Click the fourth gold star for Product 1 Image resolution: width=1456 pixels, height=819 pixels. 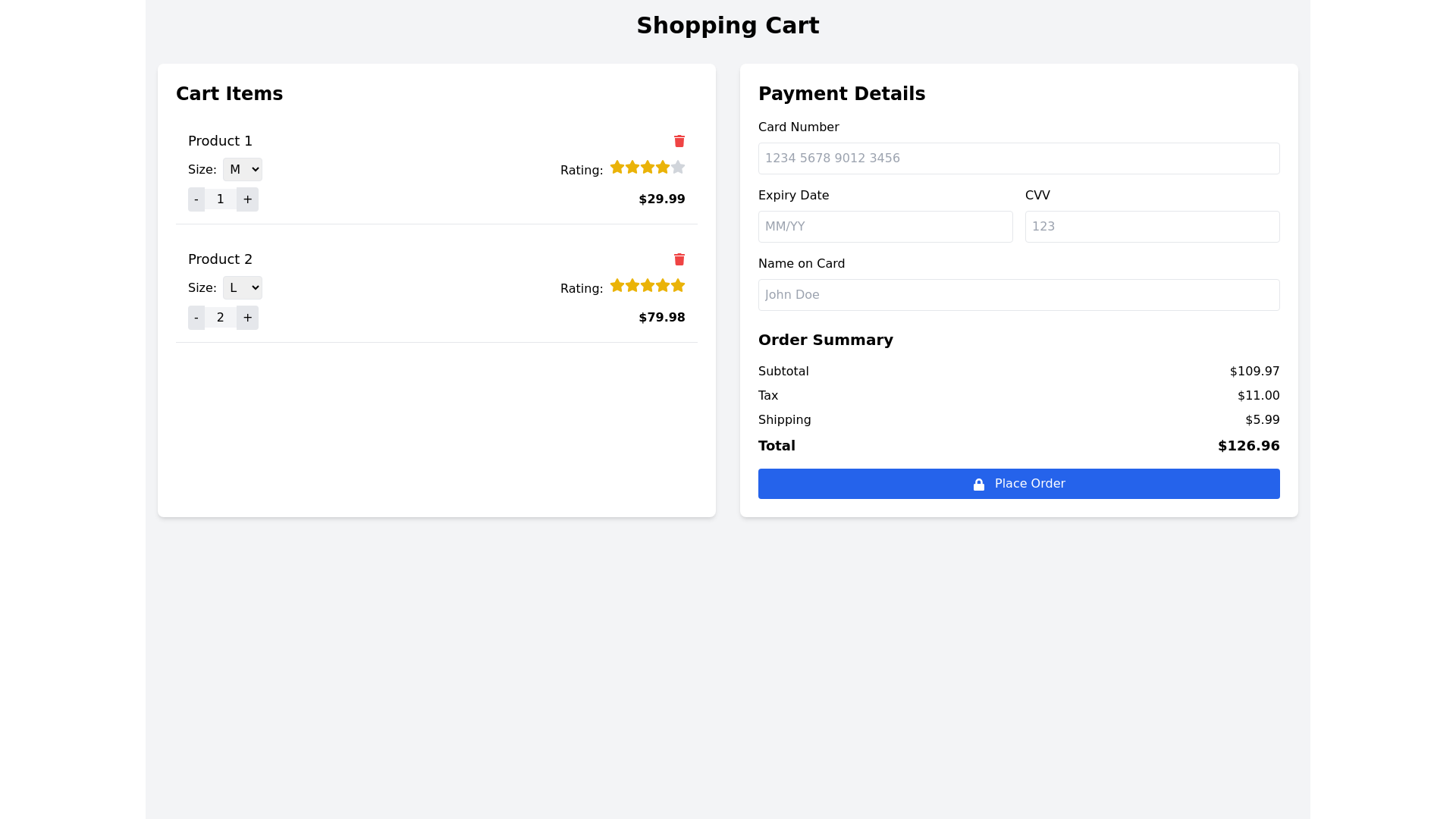pos(664,167)
